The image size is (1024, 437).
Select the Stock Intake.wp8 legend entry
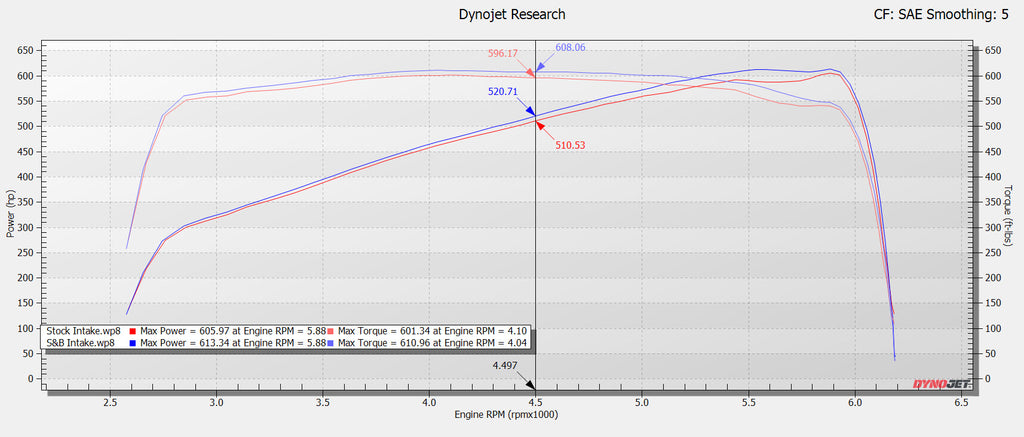[83, 330]
